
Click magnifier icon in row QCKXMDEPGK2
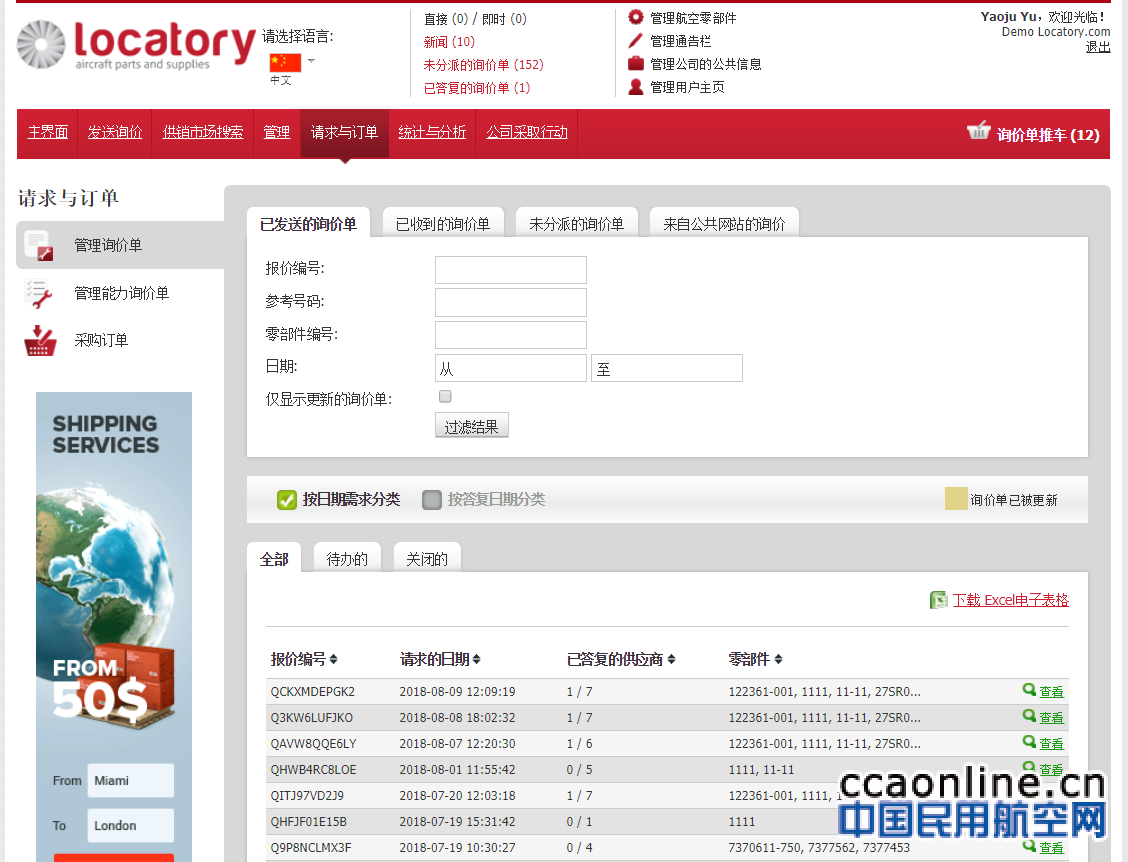pos(1029,690)
